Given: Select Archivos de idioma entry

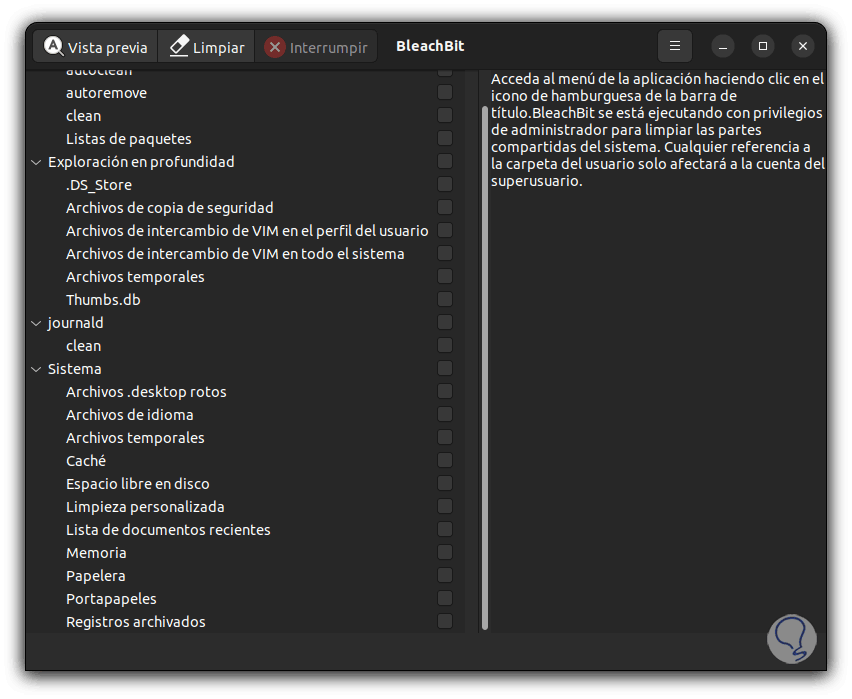Looking at the screenshot, I should 129,415.
